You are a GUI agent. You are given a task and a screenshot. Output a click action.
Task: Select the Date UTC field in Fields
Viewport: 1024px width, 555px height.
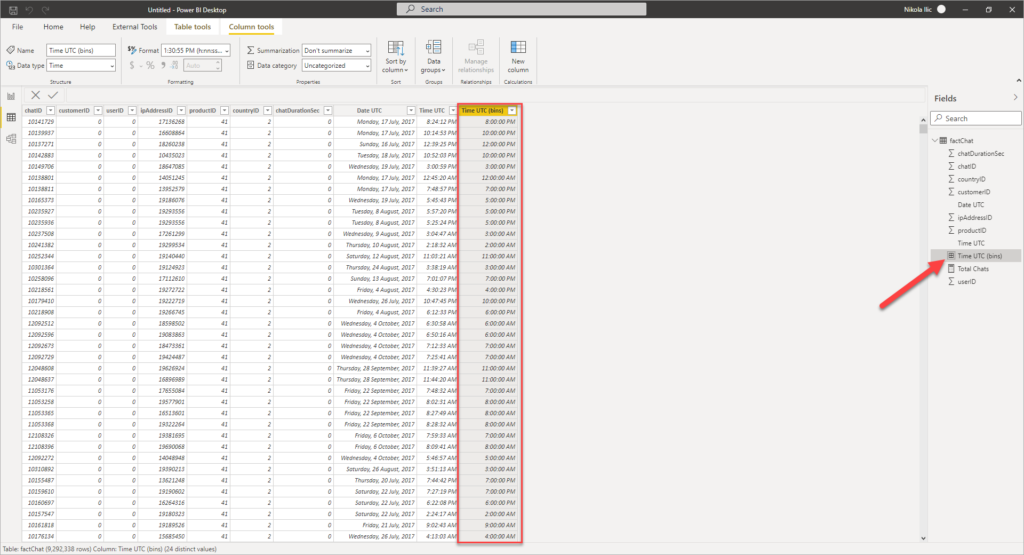pyautogui.click(x=970, y=204)
